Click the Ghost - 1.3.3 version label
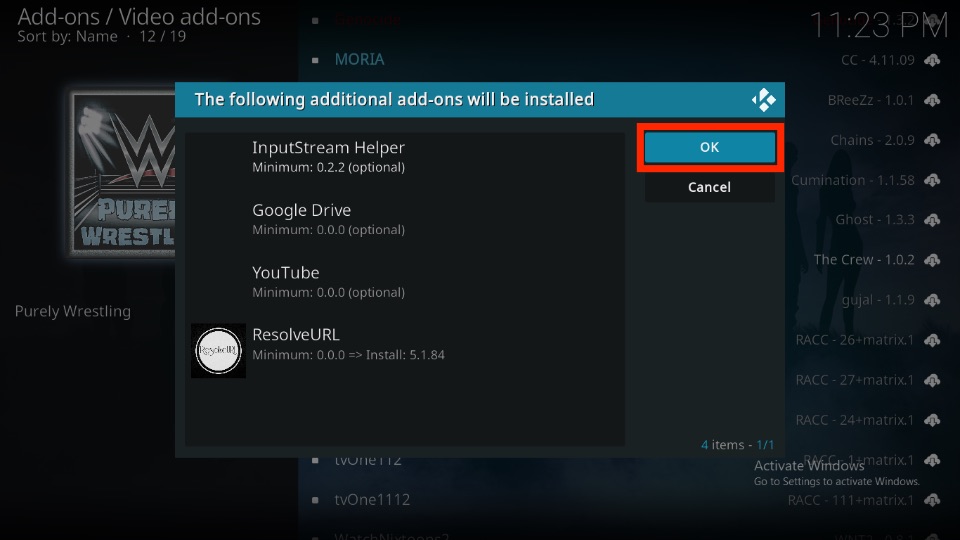 click(875, 220)
